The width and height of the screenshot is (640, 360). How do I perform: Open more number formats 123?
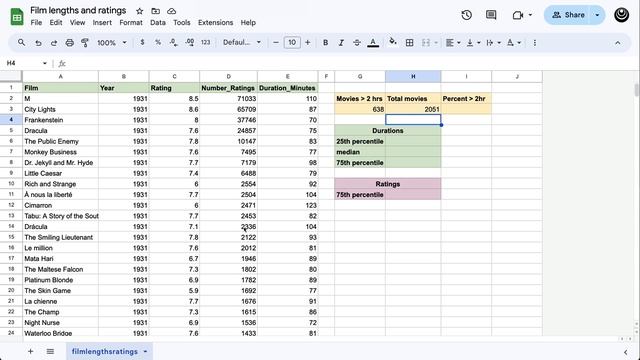(205, 42)
